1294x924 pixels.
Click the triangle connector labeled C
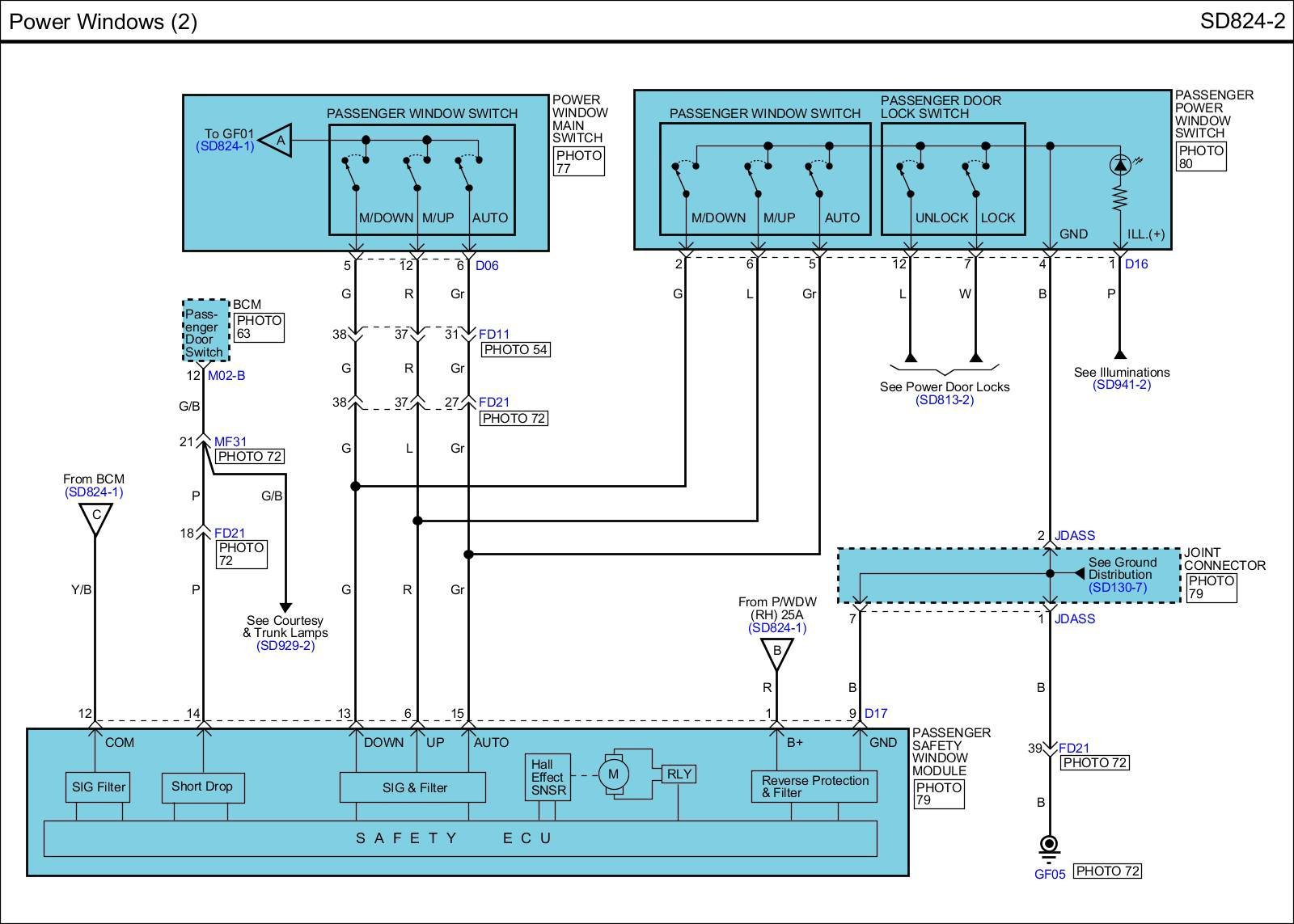[x=95, y=517]
